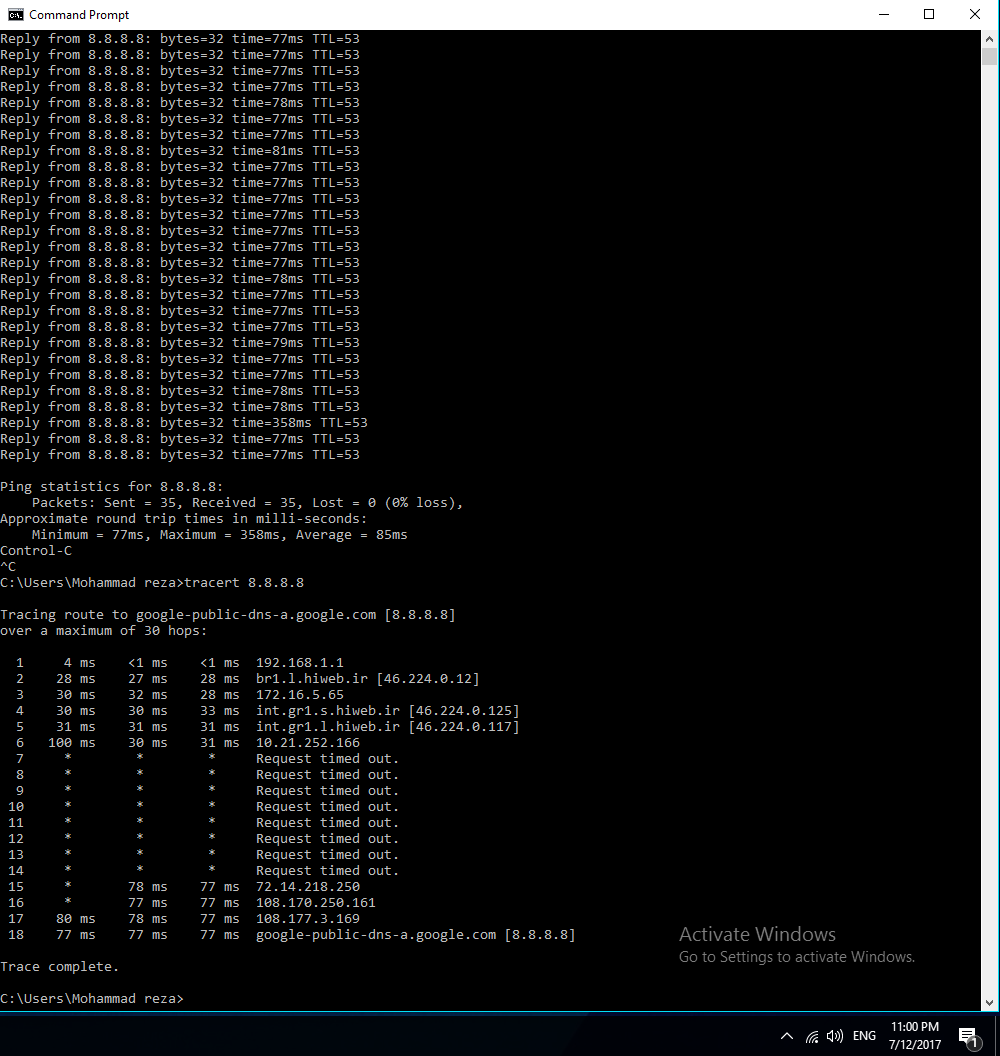Image resolution: width=1000 pixels, height=1056 pixels.
Task: Expand the hidden tray icons chevron
Action: coord(787,1036)
